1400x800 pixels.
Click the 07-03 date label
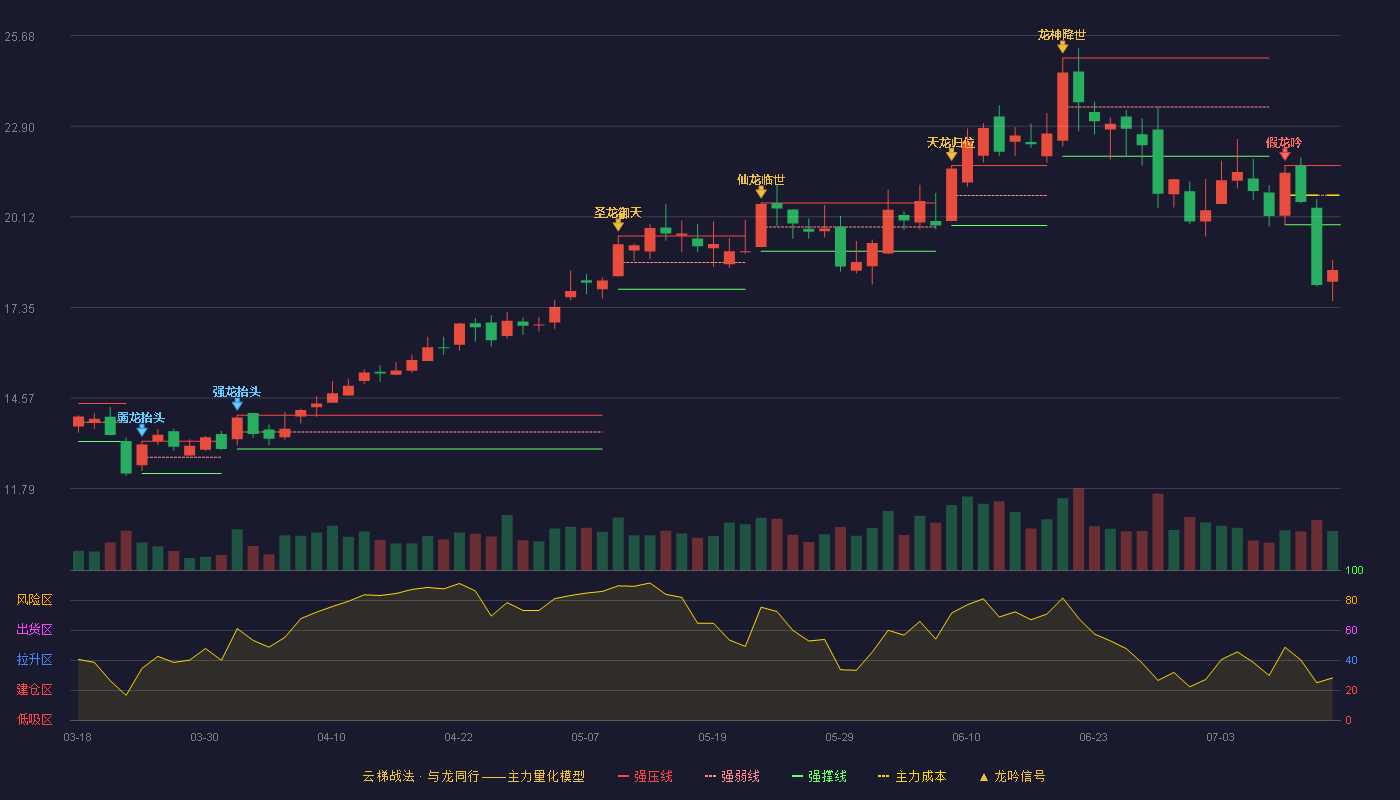click(1220, 737)
